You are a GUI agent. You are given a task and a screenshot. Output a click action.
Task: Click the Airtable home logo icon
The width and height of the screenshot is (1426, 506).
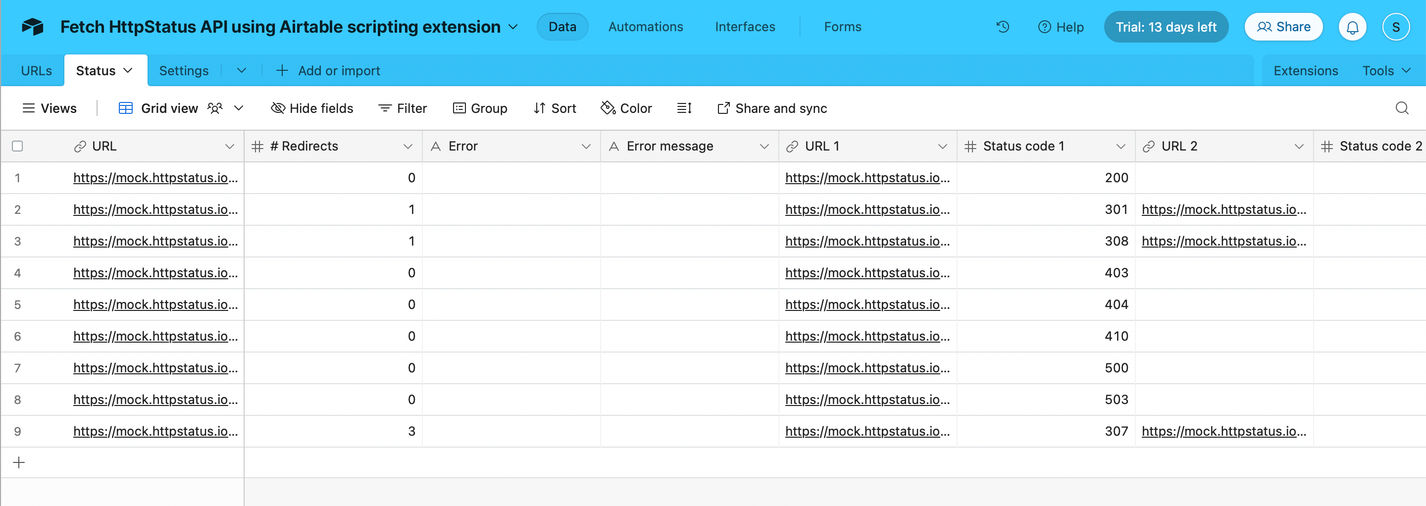click(32, 27)
